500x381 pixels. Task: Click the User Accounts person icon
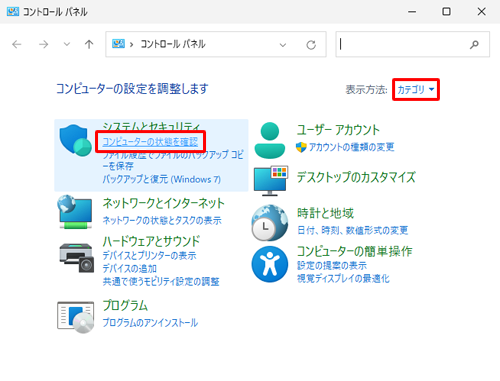pos(270,140)
